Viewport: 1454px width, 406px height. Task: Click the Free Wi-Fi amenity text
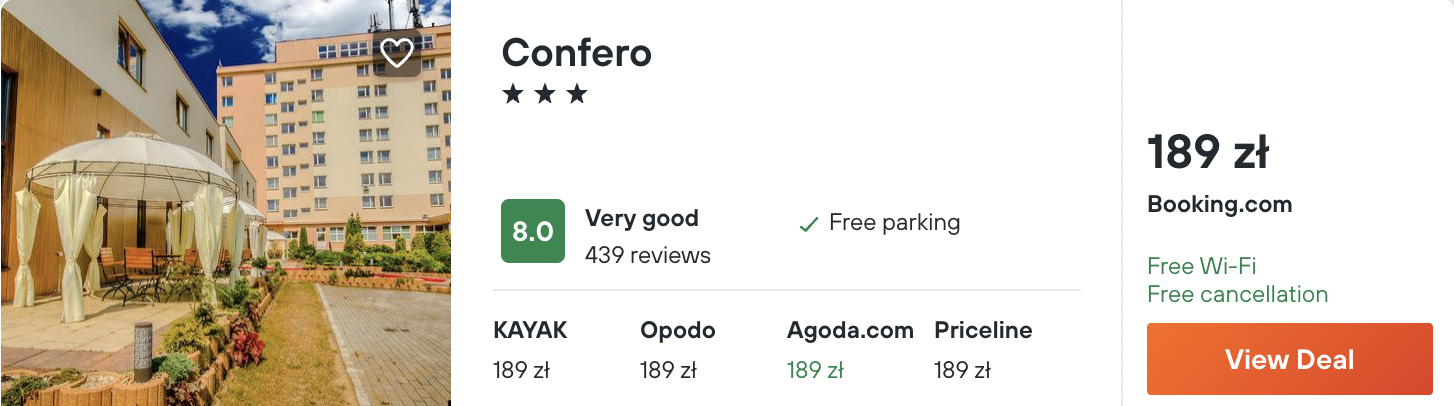coord(1202,266)
